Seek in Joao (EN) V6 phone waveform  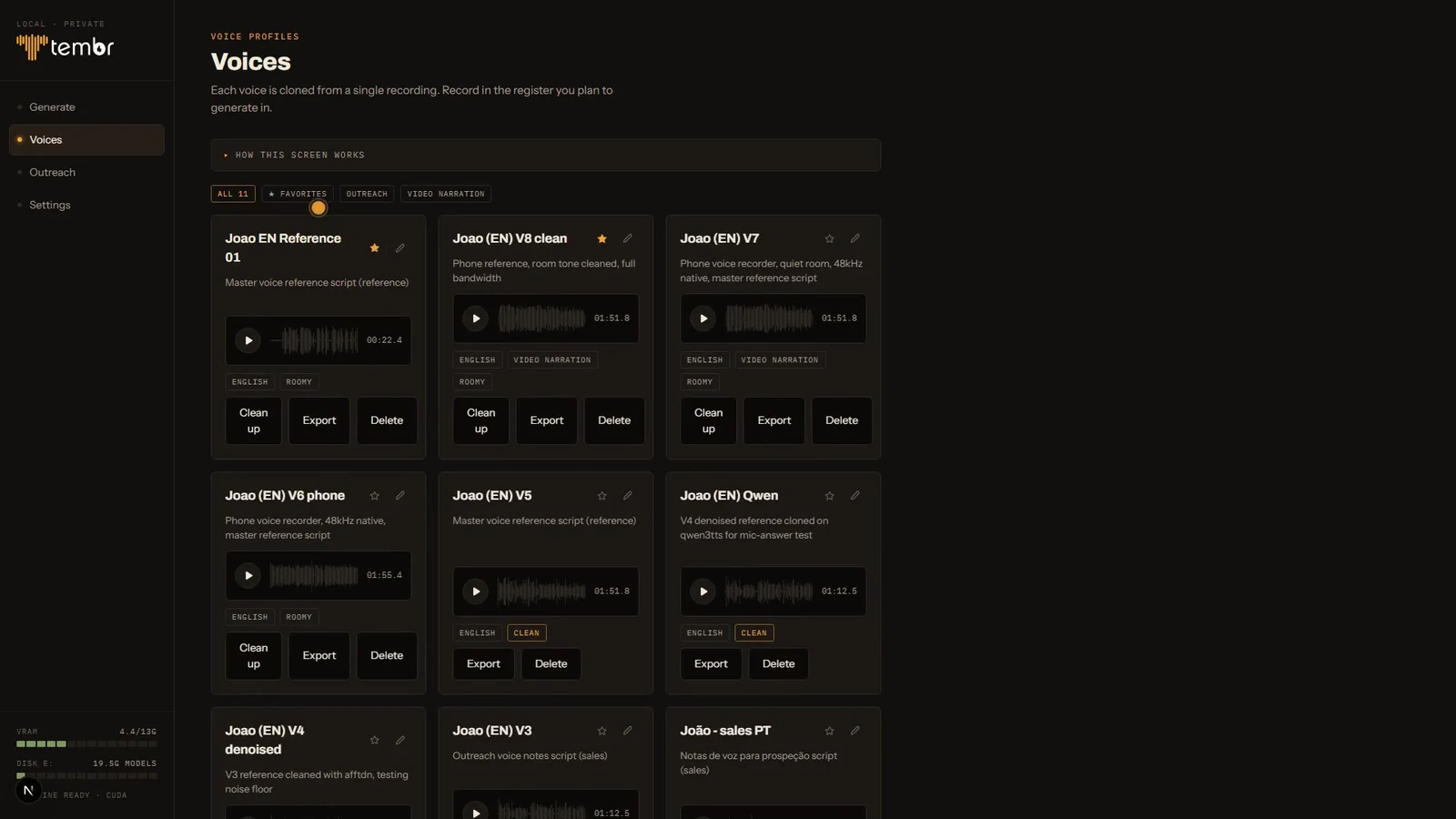[x=314, y=575]
